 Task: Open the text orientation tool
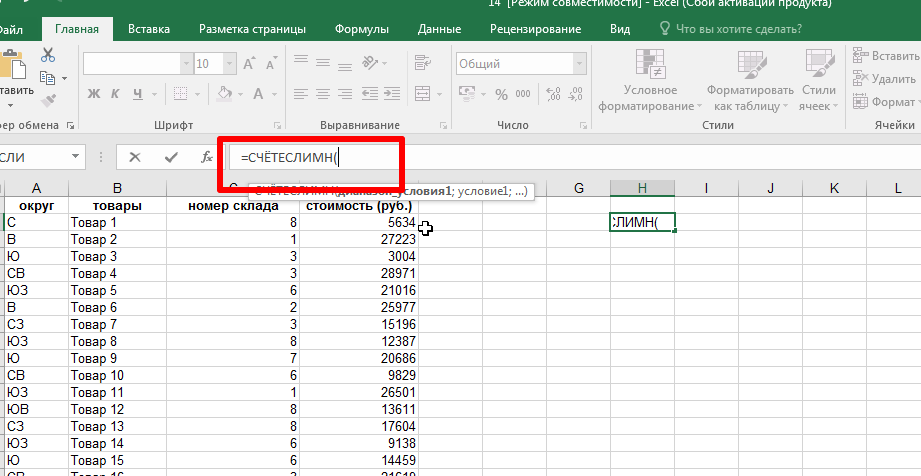pyautogui.click(x=371, y=62)
